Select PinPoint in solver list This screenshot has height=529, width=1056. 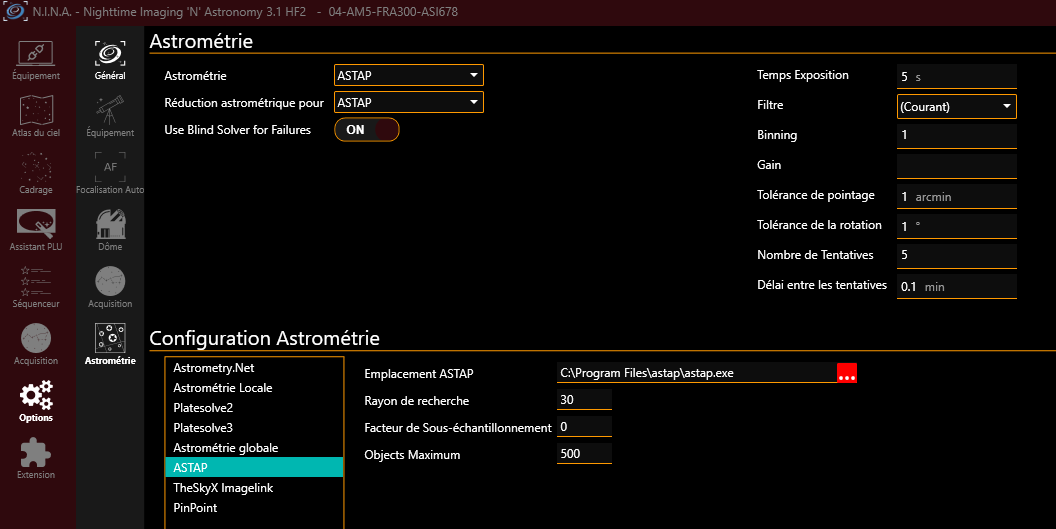[255, 507]
